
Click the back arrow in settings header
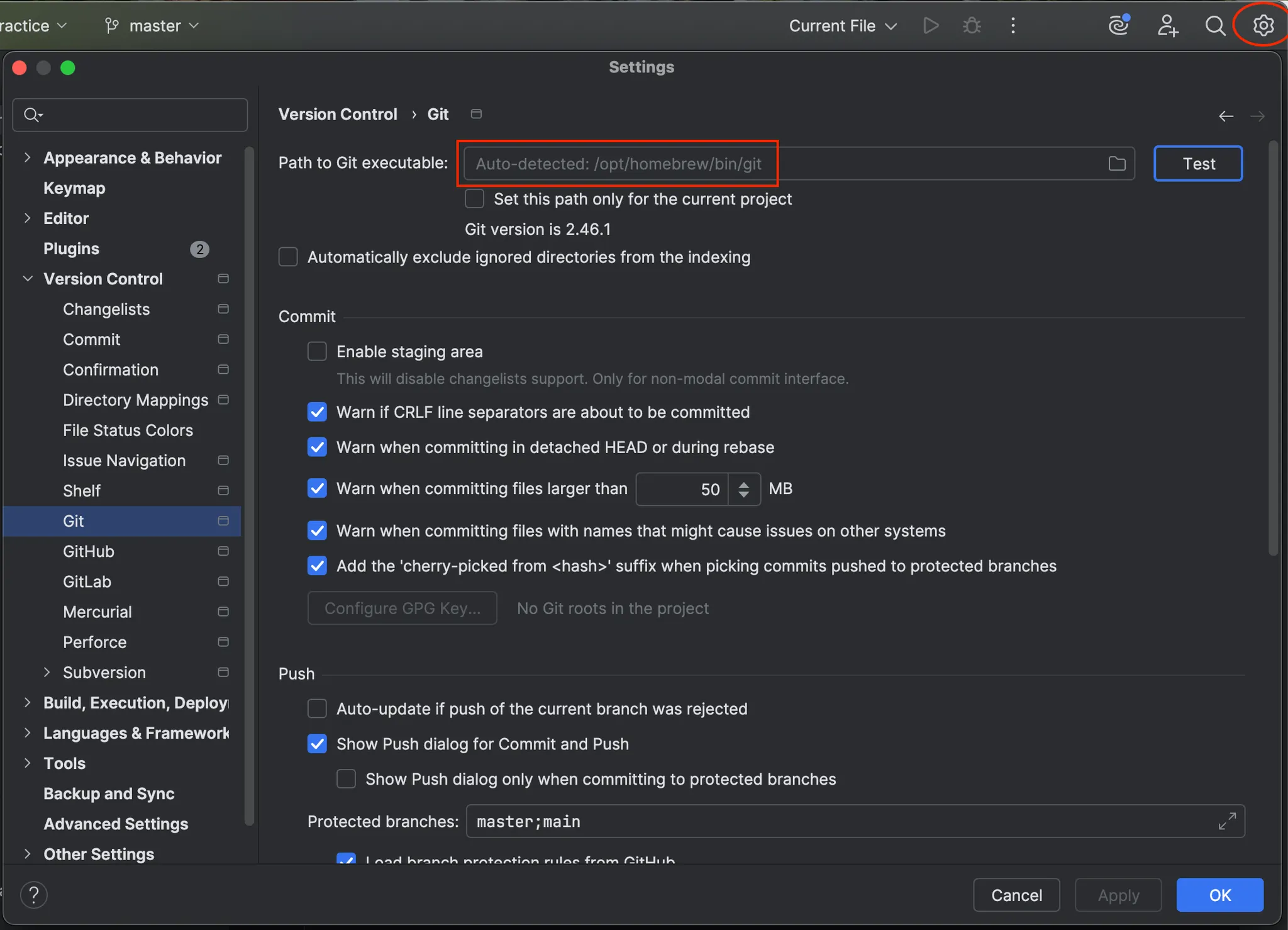pyautogui.click(x=1226, y=116)
